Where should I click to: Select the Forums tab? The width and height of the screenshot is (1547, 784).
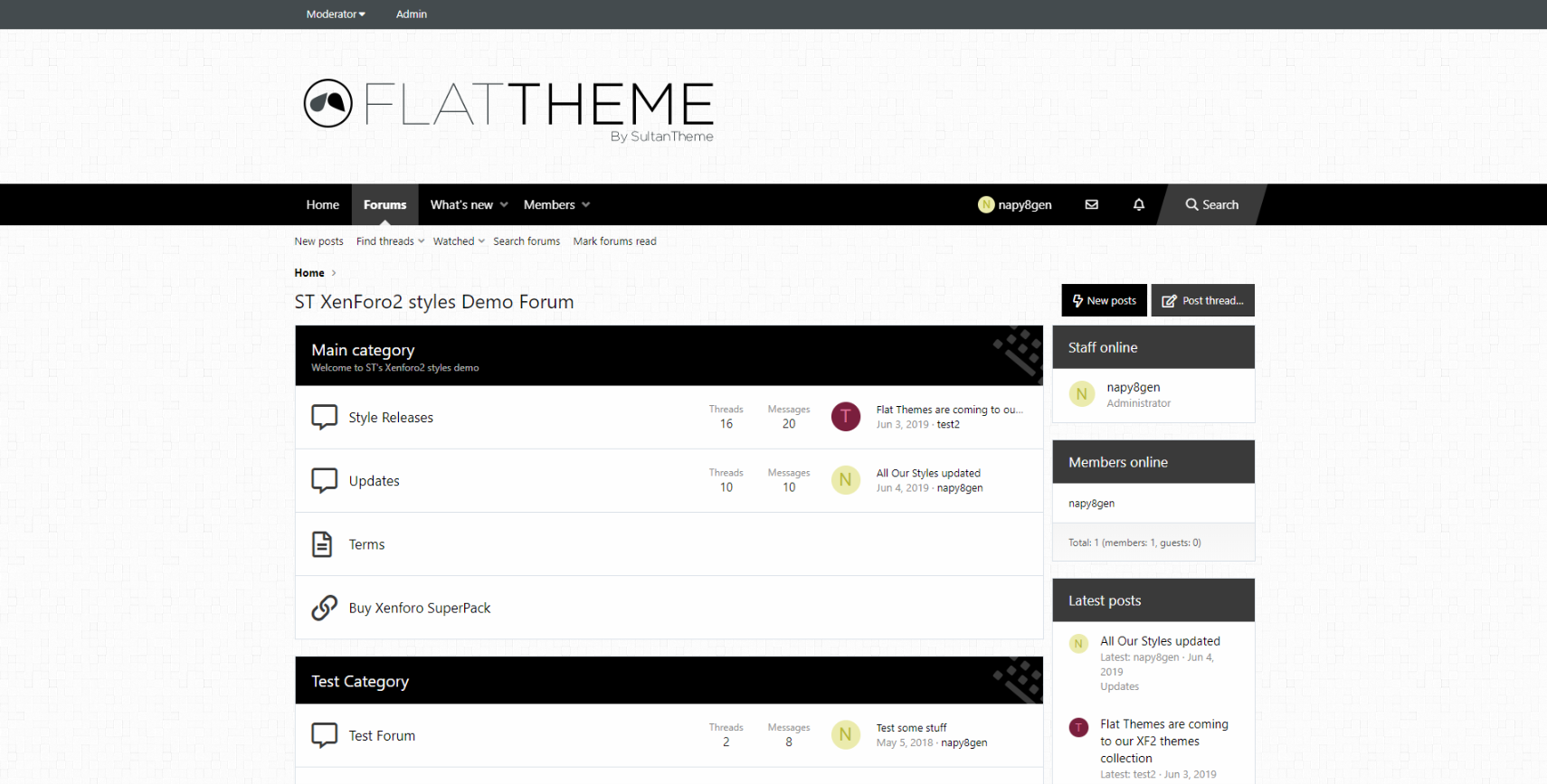[385, 204]
